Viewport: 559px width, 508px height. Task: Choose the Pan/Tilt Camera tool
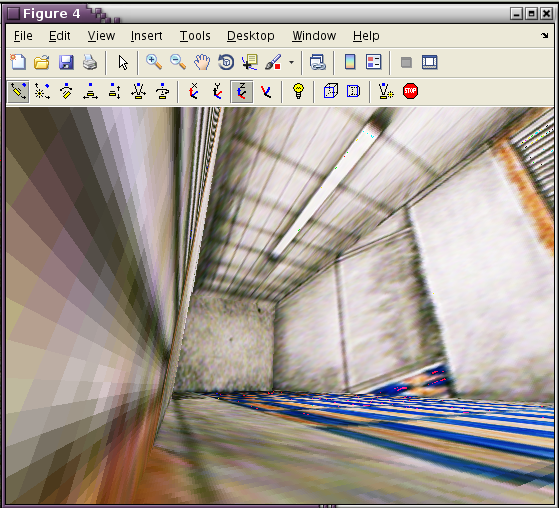click(66, 92)
